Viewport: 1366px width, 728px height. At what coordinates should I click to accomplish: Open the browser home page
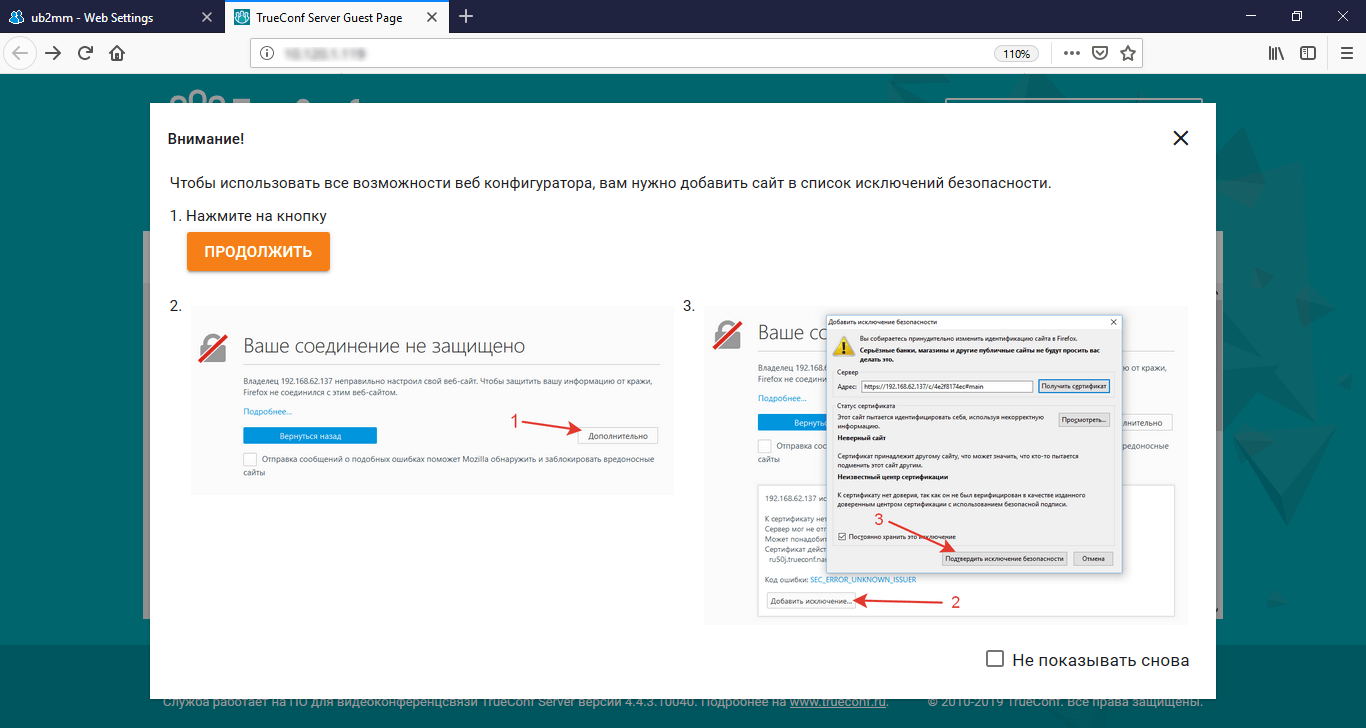point(117,53)
